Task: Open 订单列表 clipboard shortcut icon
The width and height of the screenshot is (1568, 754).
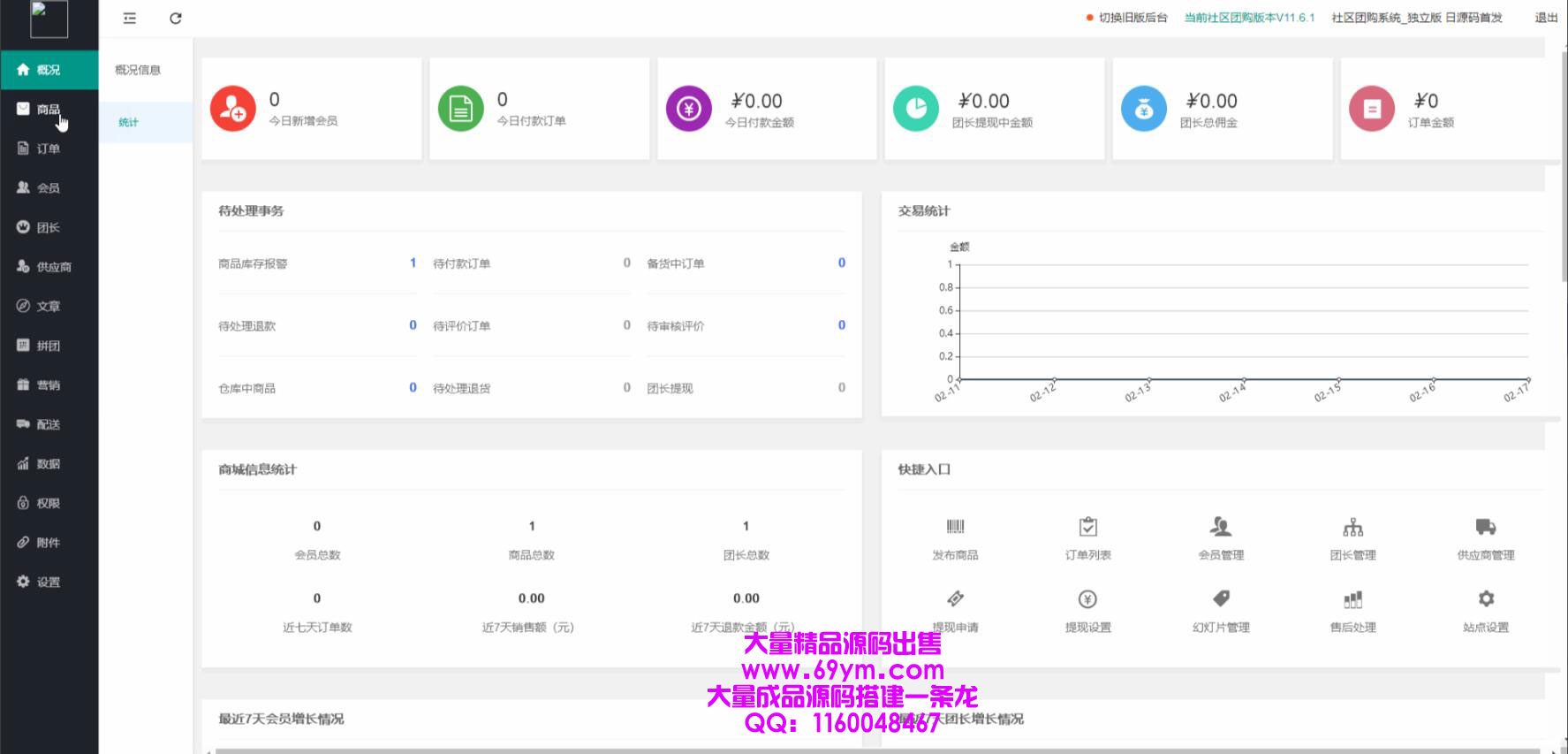Action: (x=1087, y=527)
